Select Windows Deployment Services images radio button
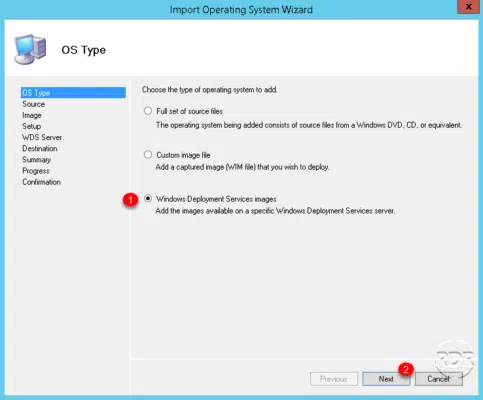 [148, 199]
